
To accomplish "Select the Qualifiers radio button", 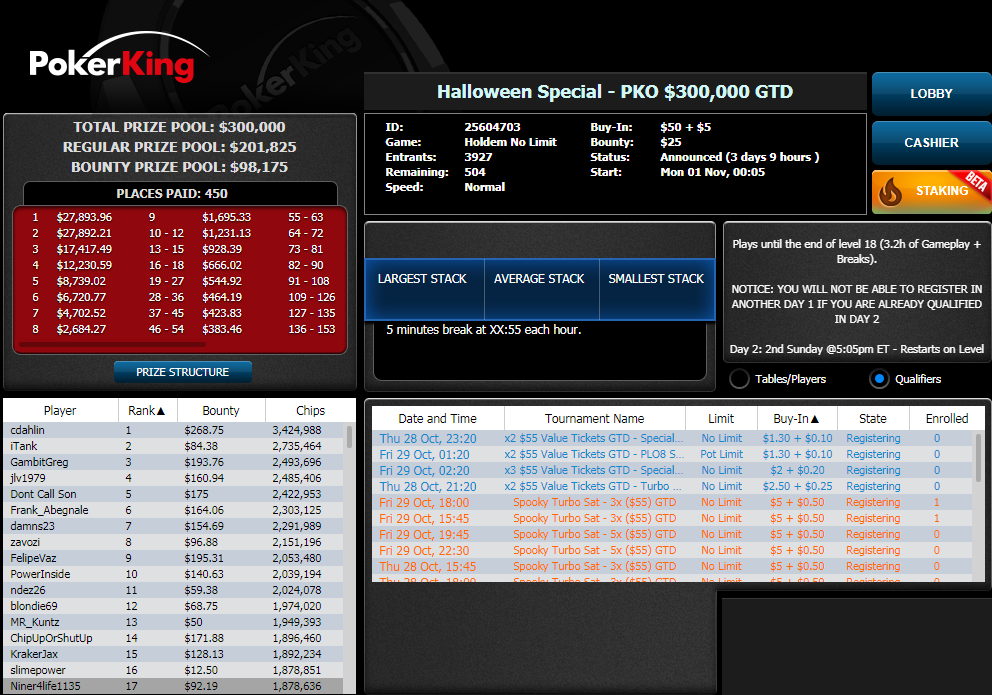I will tap(880, 379).
